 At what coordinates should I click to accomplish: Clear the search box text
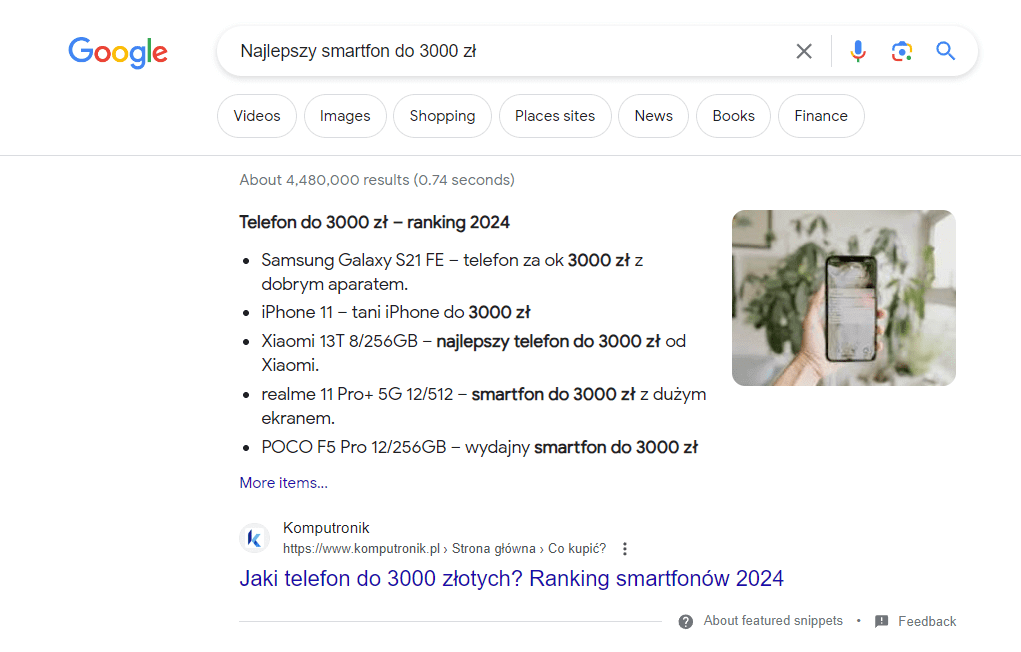[x=804, y=51]
